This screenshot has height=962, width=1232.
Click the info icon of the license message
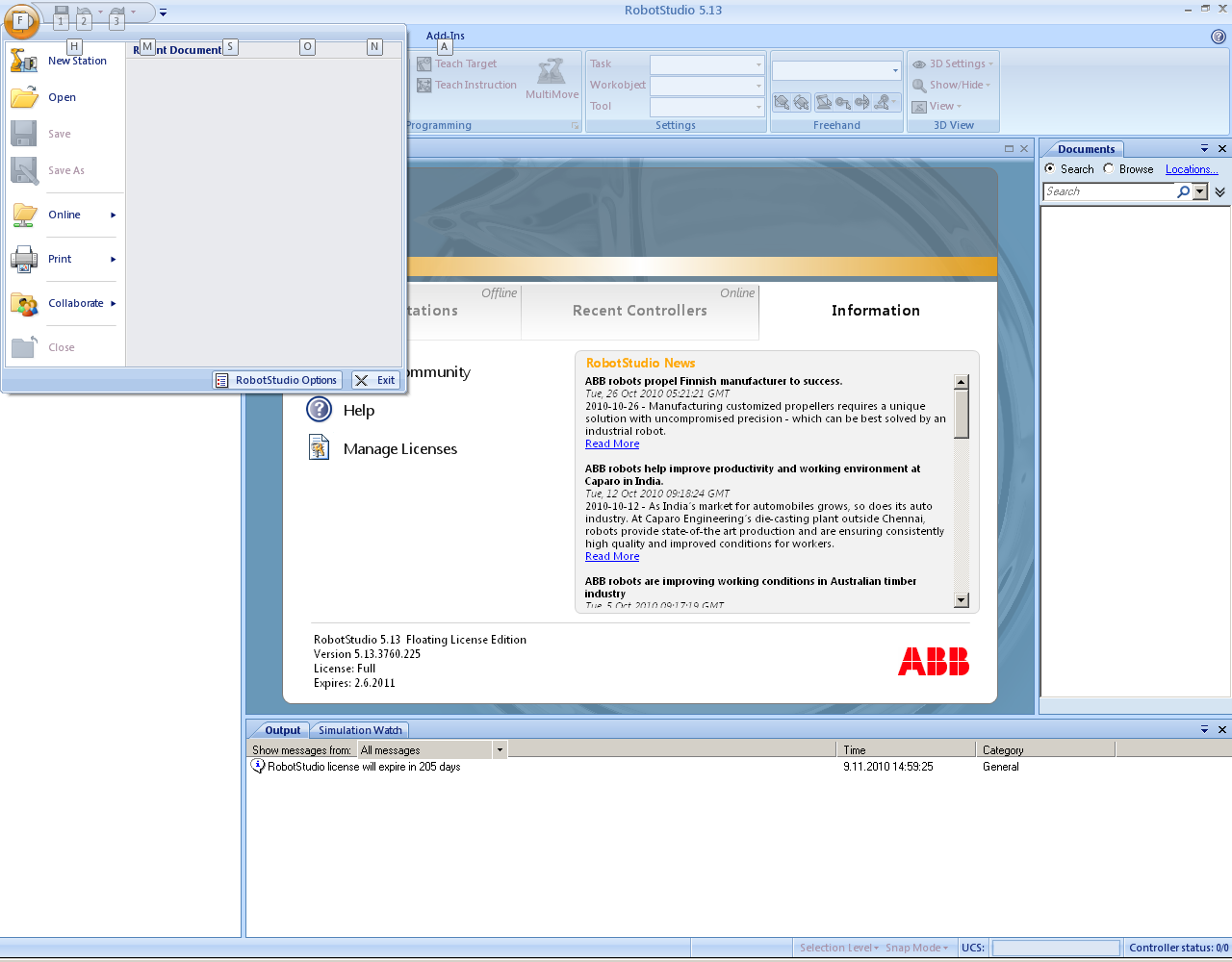click(257, 767)
